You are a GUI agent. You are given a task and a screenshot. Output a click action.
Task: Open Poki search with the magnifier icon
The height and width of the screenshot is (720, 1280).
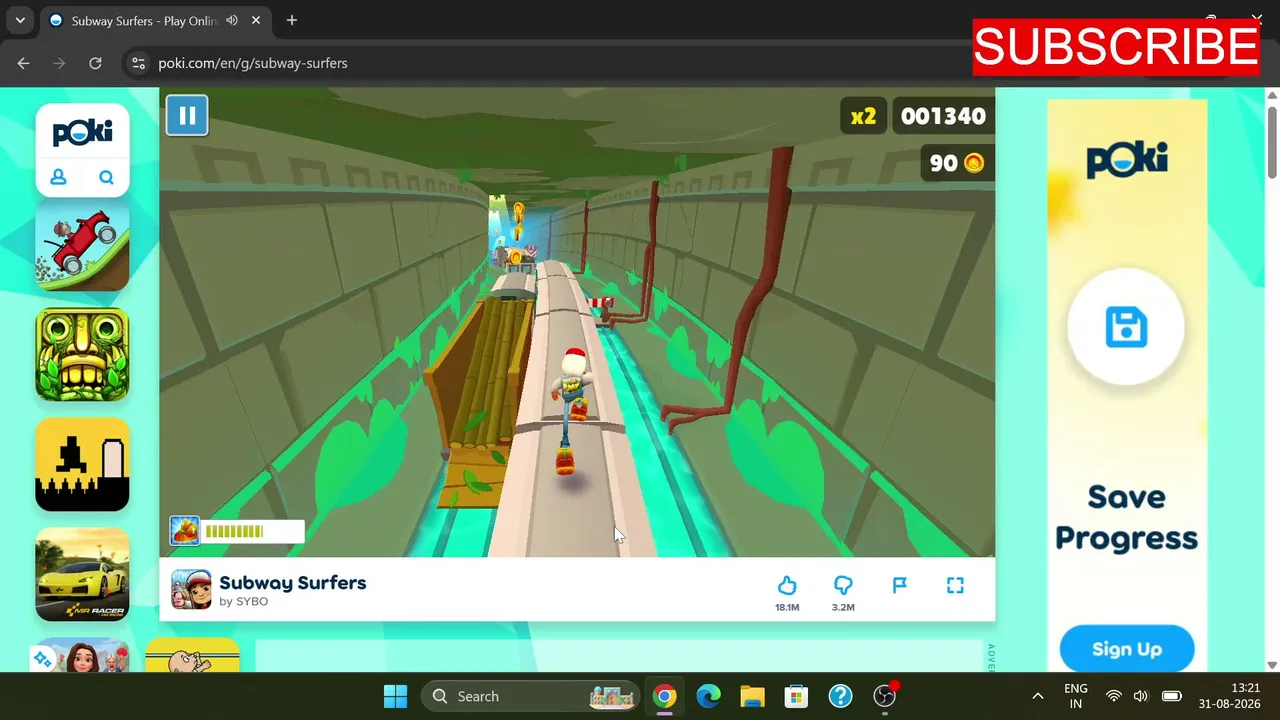[x=106, y=178]
